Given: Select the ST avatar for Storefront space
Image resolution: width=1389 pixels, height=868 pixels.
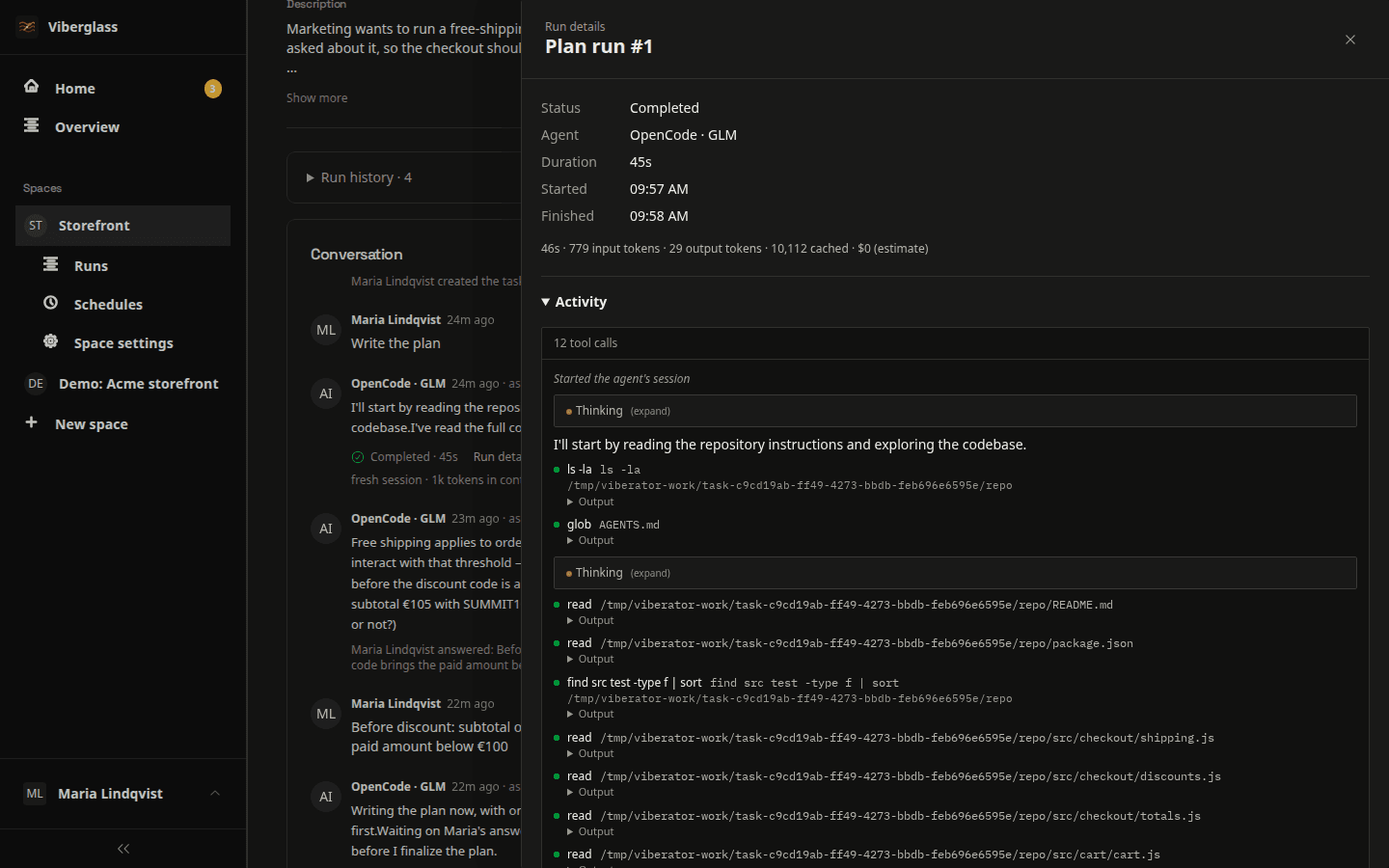Looking at the screenshot, I should [x=36, y=226].
